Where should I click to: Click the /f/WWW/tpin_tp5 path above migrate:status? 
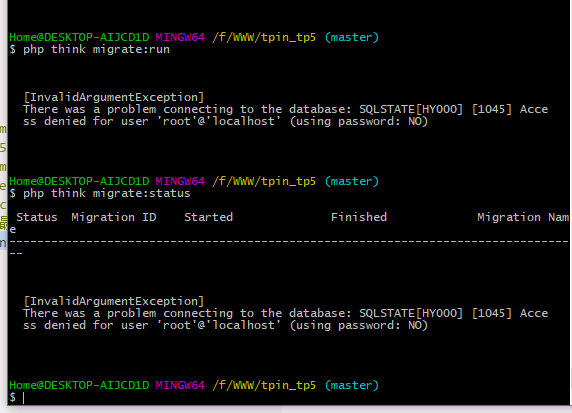point(264,181)
